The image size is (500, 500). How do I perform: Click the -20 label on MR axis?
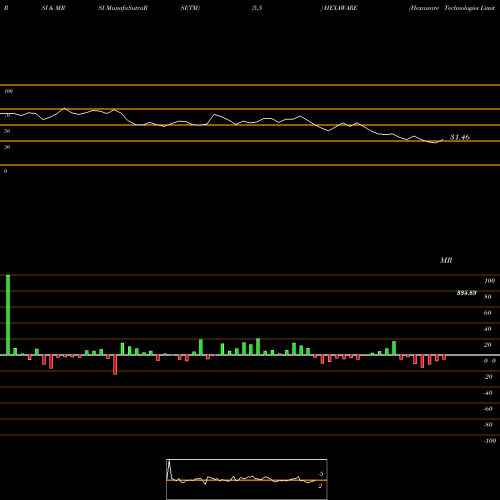click(488, 377)
